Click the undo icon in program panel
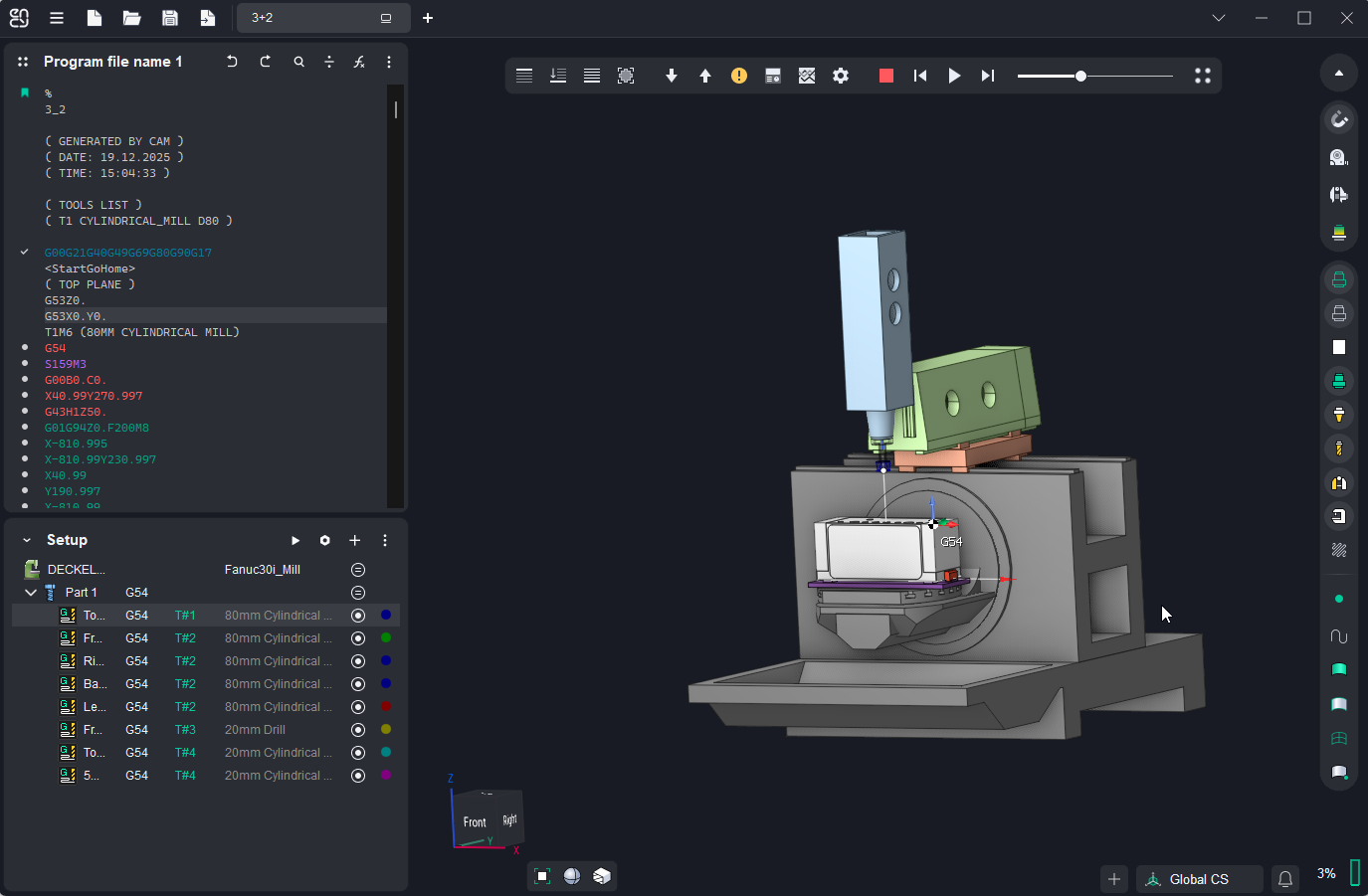Viewport: 1368px width, 896px height. point(232,62)
